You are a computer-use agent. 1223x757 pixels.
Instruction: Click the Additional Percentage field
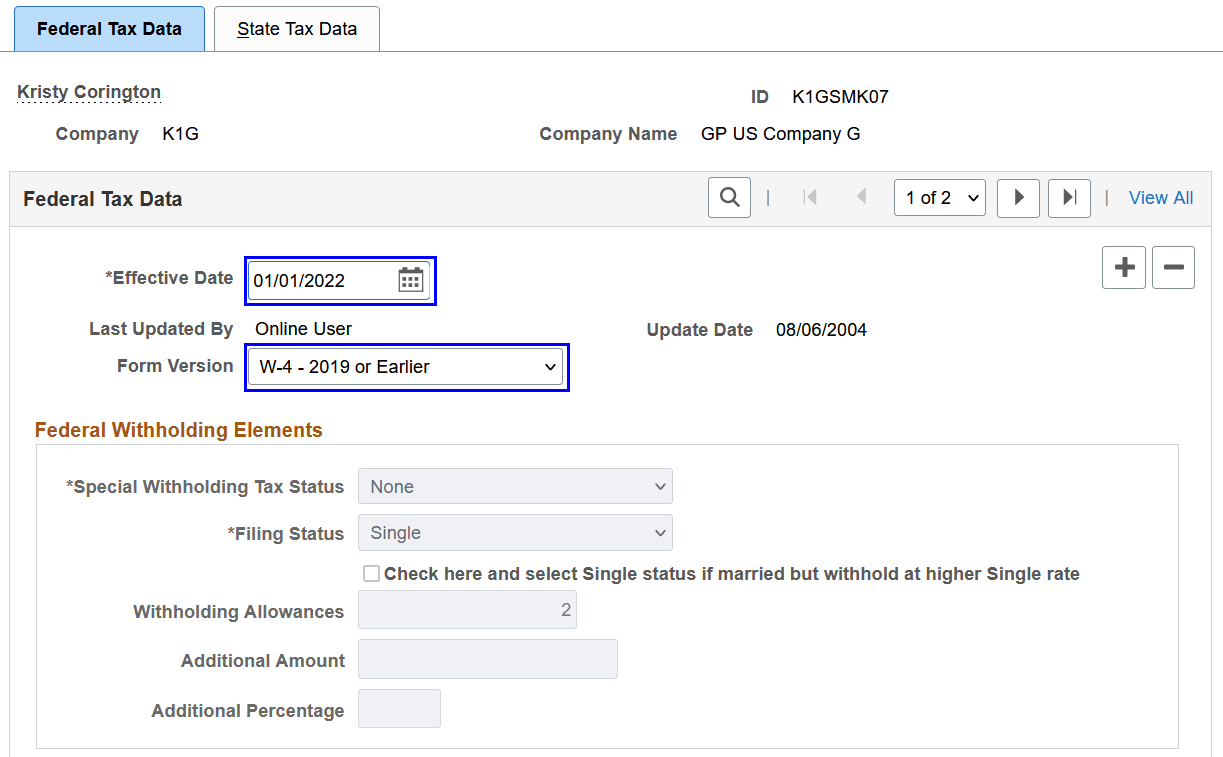[x=399, y=708]
